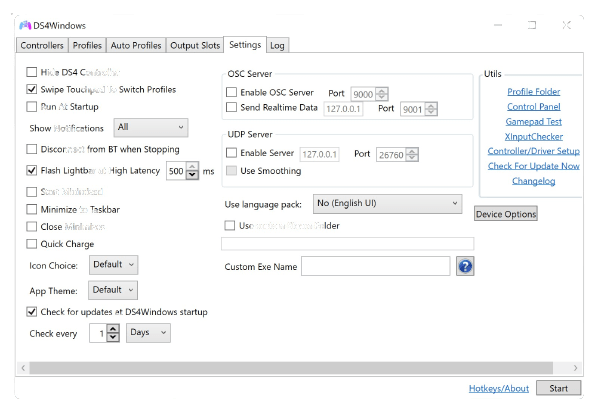Open the Control Panel link

pyautogui.click(x=534, y=107)
